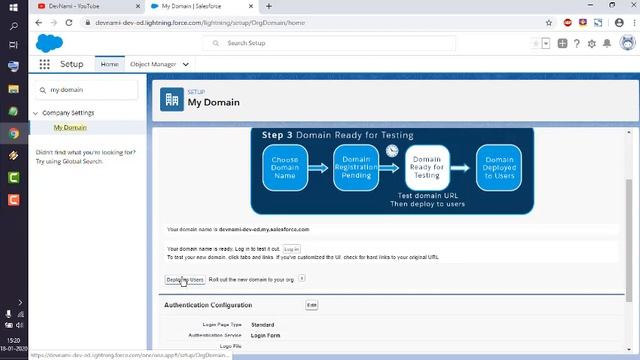Click the Standard login page type value
640x360 pixels.
[262, 325]
